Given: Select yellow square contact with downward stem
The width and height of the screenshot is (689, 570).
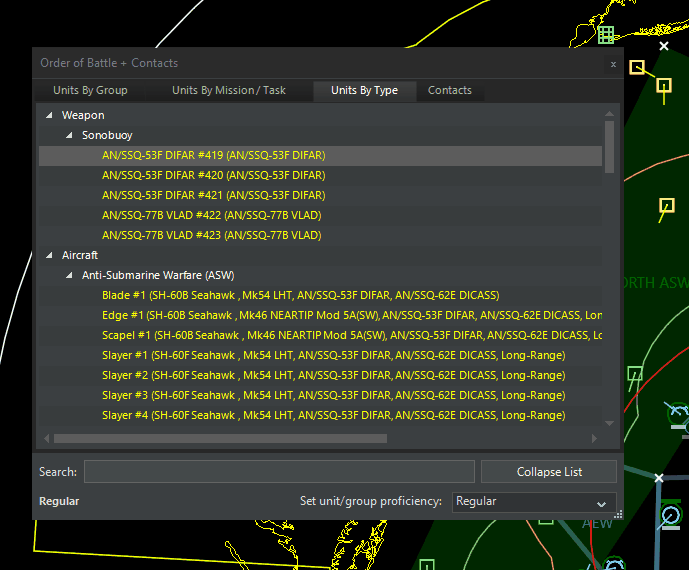Looking at the screenshot, I should point(664,86).
